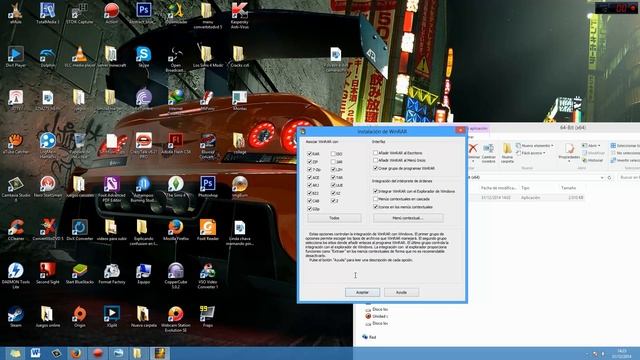
Task: Click the WinRAR installer taskbar icon
Action: pos(159,353)
